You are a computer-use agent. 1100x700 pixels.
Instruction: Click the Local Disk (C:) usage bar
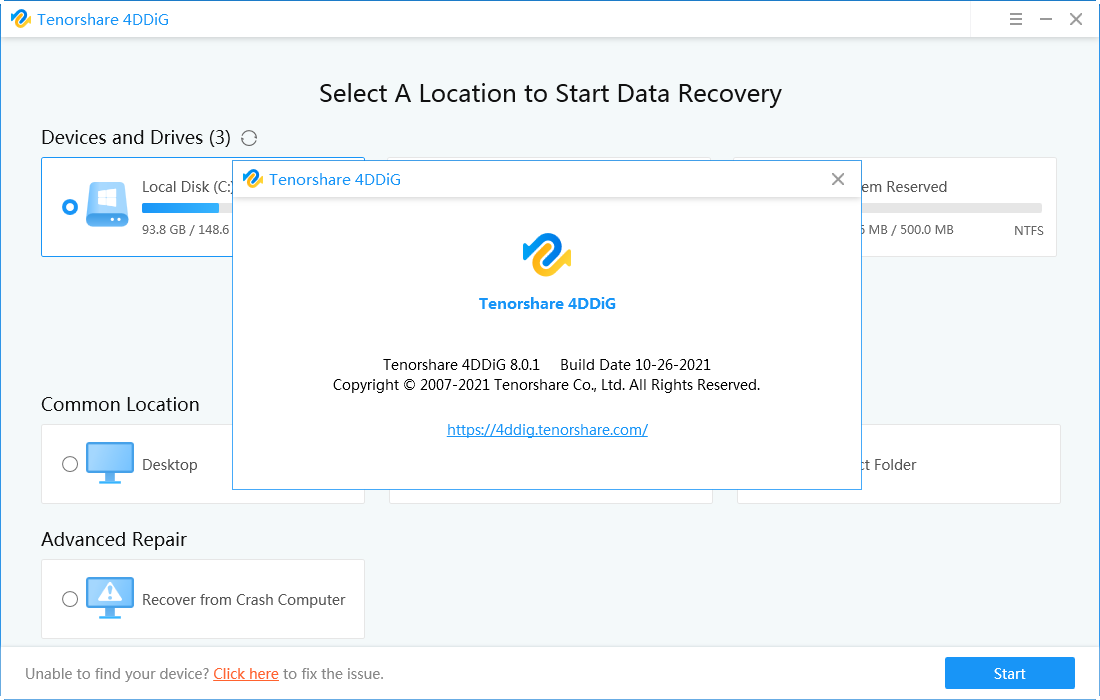click(187, 208)
